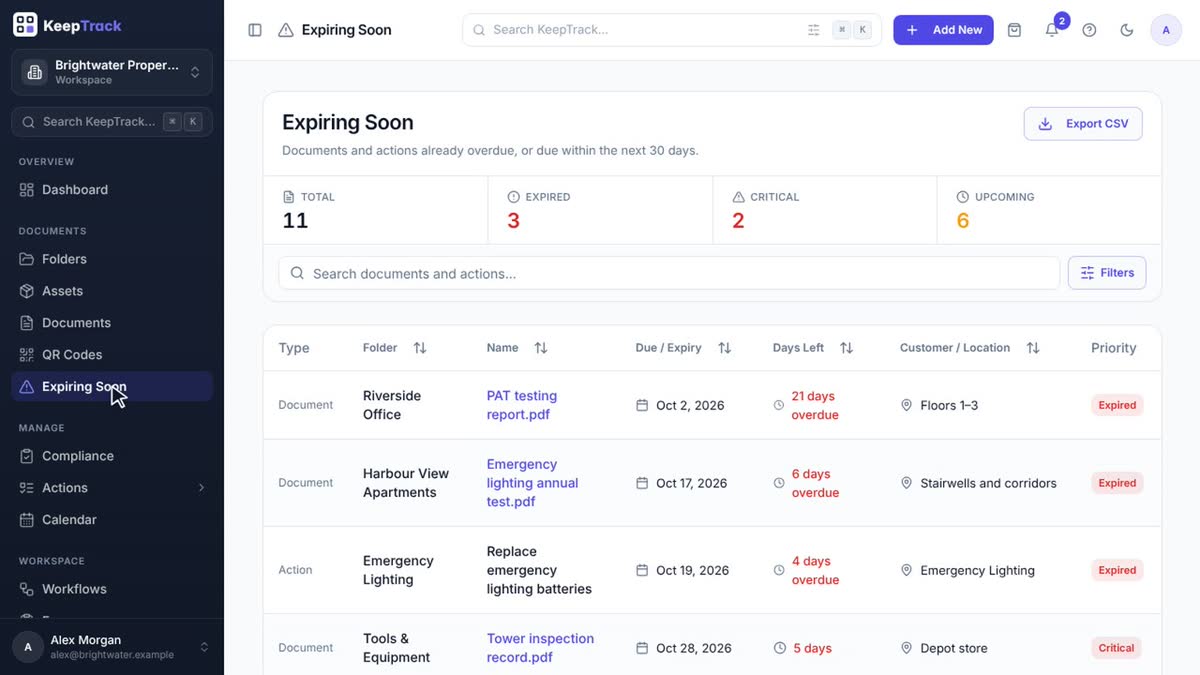Image resolution: width=1200 pixels, height=675 pixels.
Task: Open the help question-mark icon
Action: (x=1090, y=30)
